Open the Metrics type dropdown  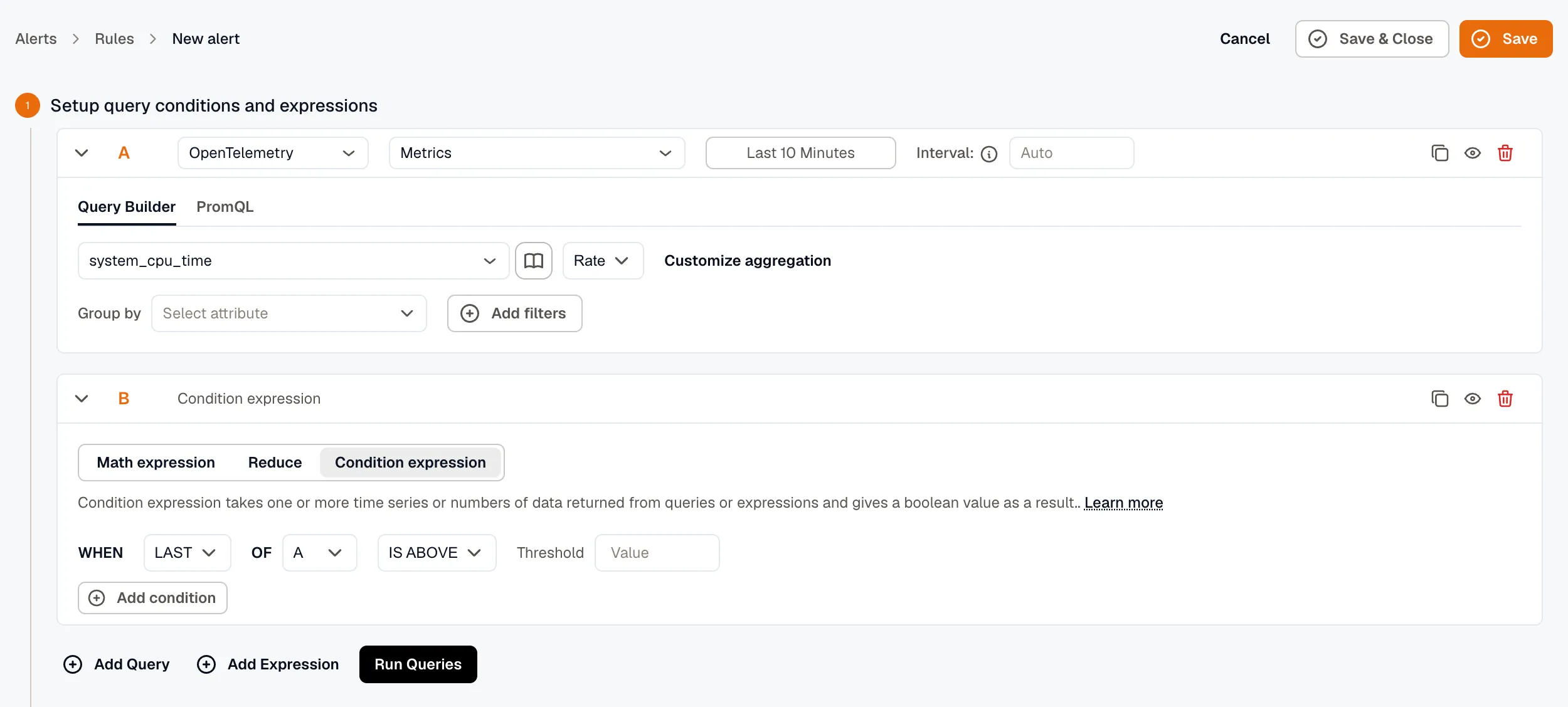tap(537, 153)
